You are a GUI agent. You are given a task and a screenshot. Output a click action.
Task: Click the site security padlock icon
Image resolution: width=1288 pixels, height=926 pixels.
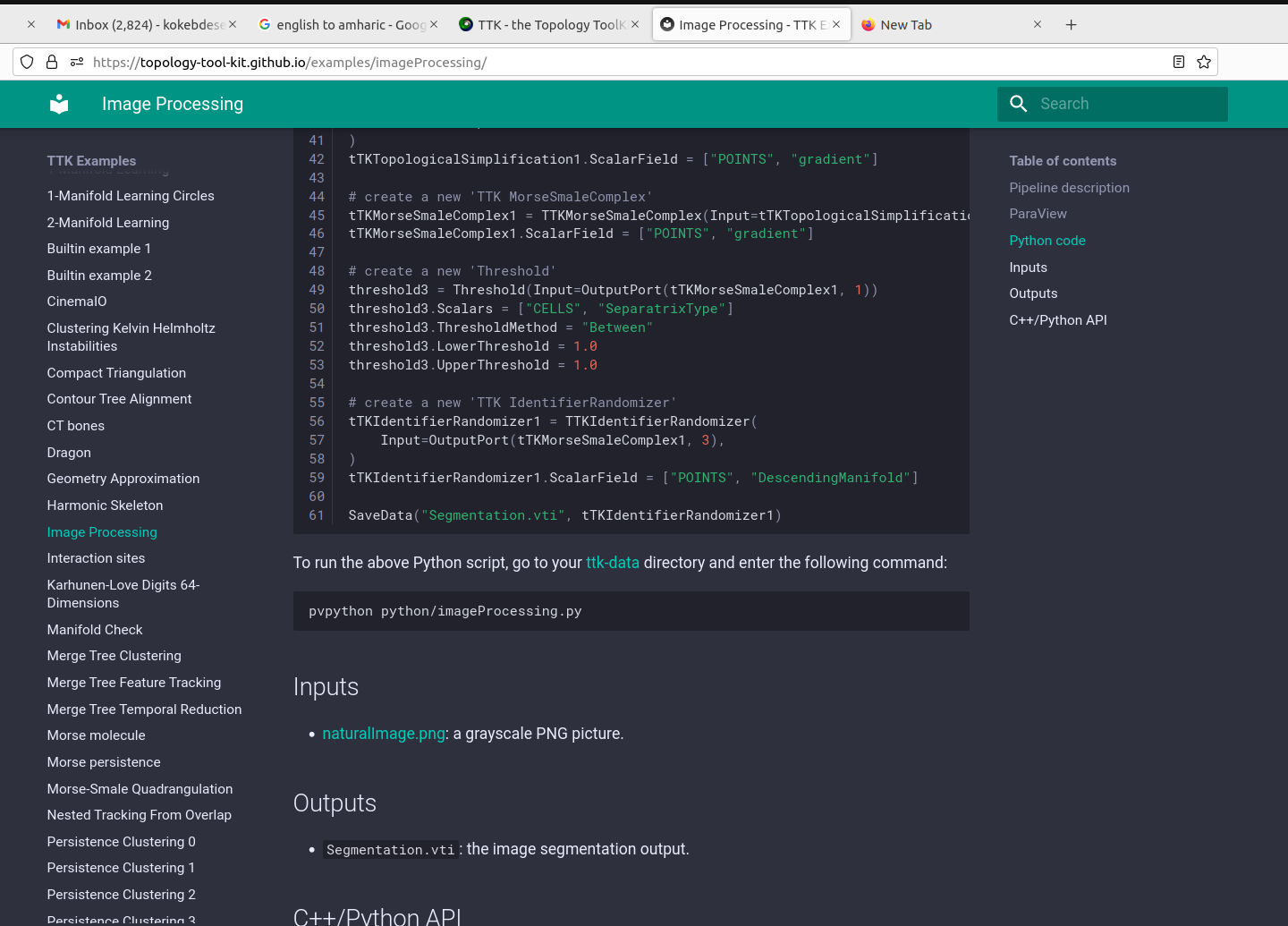click(52, 62)
